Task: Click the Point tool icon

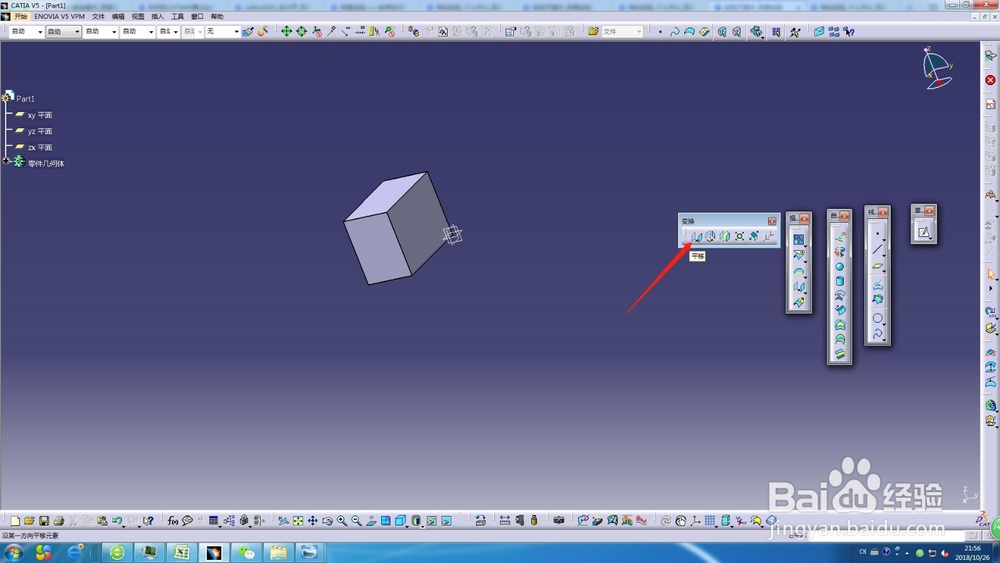Action: coord(878,234)
